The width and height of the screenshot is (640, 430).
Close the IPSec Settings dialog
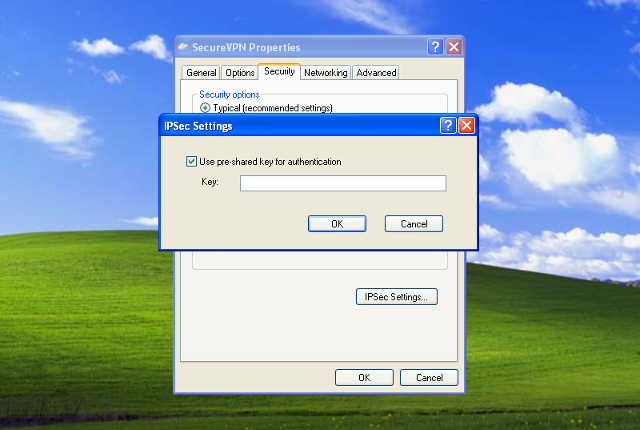point(466,126)
